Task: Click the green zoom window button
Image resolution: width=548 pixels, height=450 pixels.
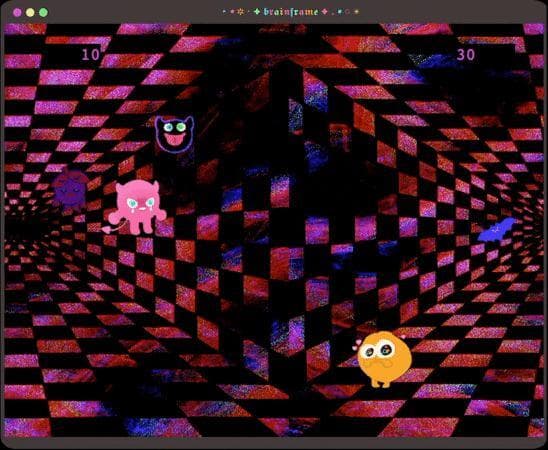Action: pyautogui.click(x=43, y=13)
